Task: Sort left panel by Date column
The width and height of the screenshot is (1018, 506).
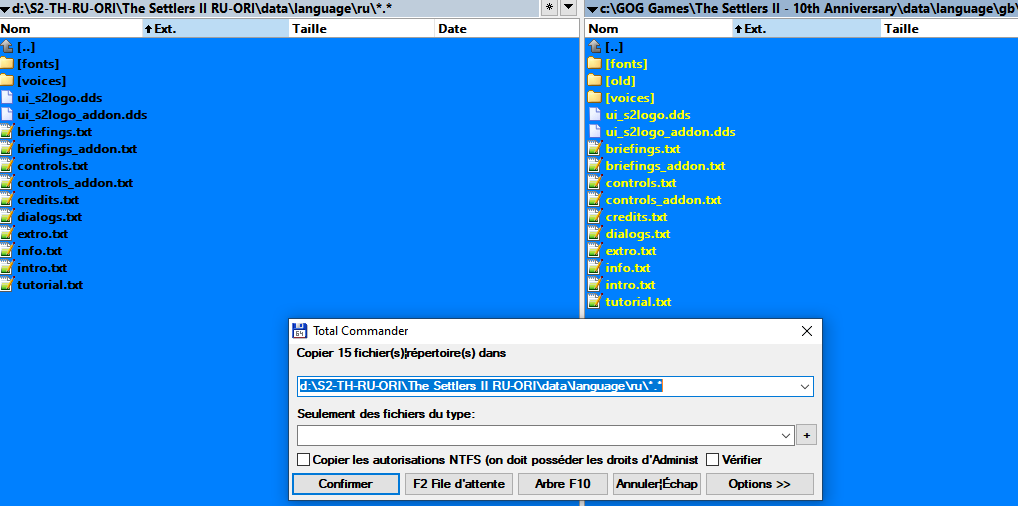Action: 506,29
